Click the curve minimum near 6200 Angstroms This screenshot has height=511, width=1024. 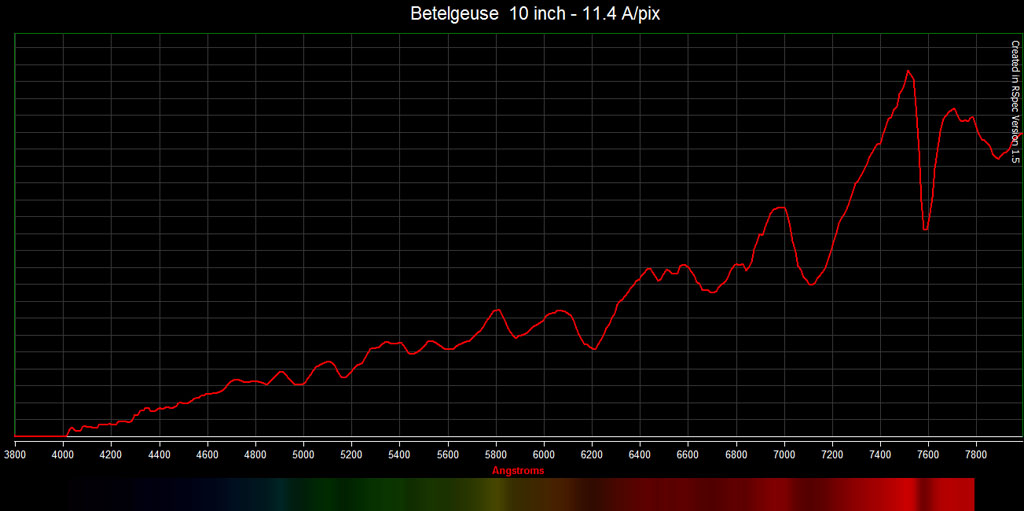coord(595,349)
